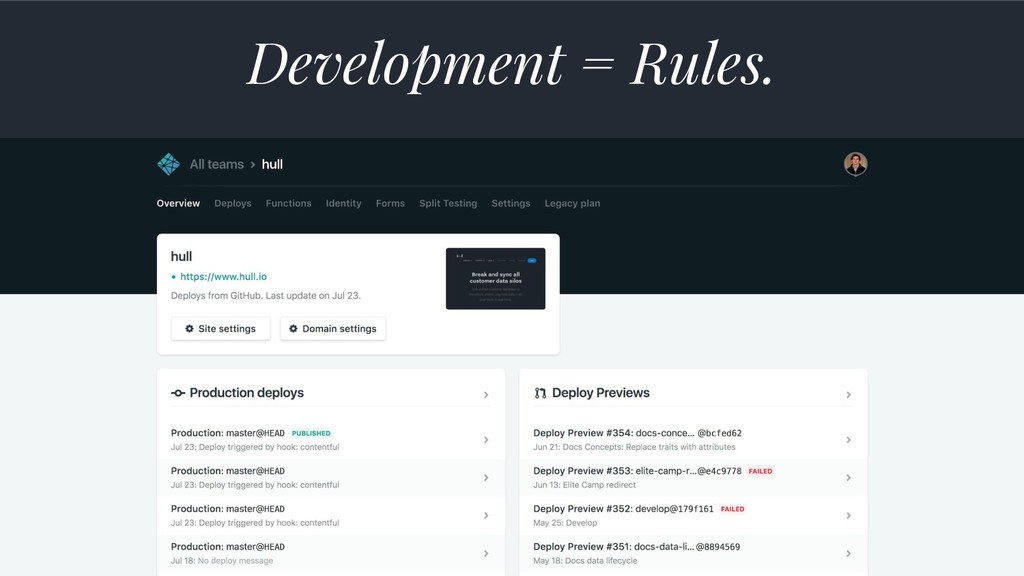Screen dimensions: 1024x576
Task: Open the https://www.hull.io link
Action: (223, 276)
